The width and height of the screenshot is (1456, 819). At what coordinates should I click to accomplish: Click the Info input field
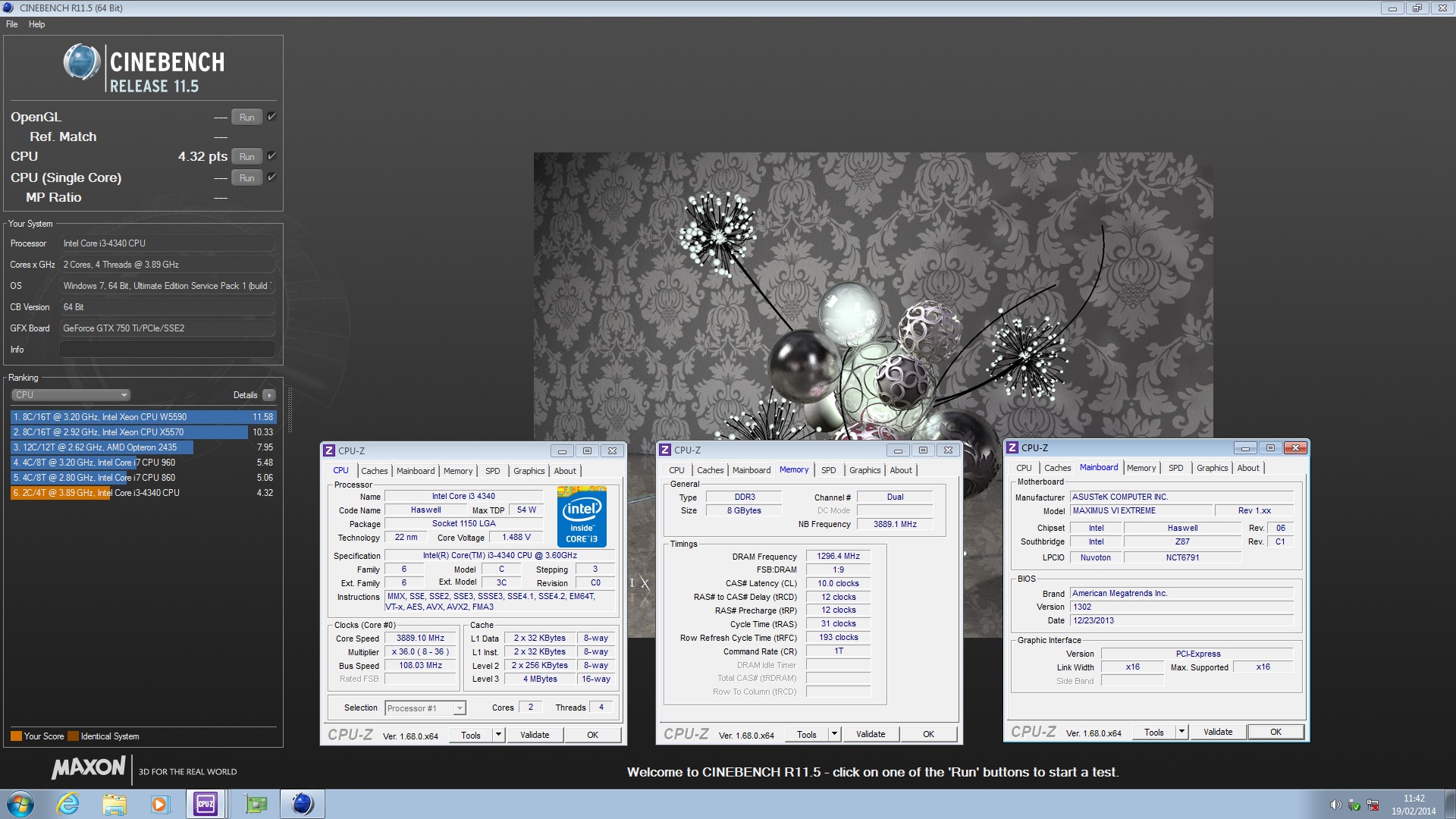coord(167,350)
